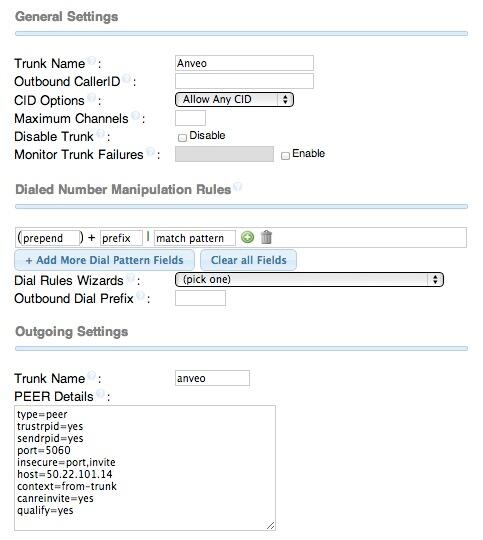Click the port=5060 line
The height and width of the screenshot is (540, 483).
(x=44, y=450)
